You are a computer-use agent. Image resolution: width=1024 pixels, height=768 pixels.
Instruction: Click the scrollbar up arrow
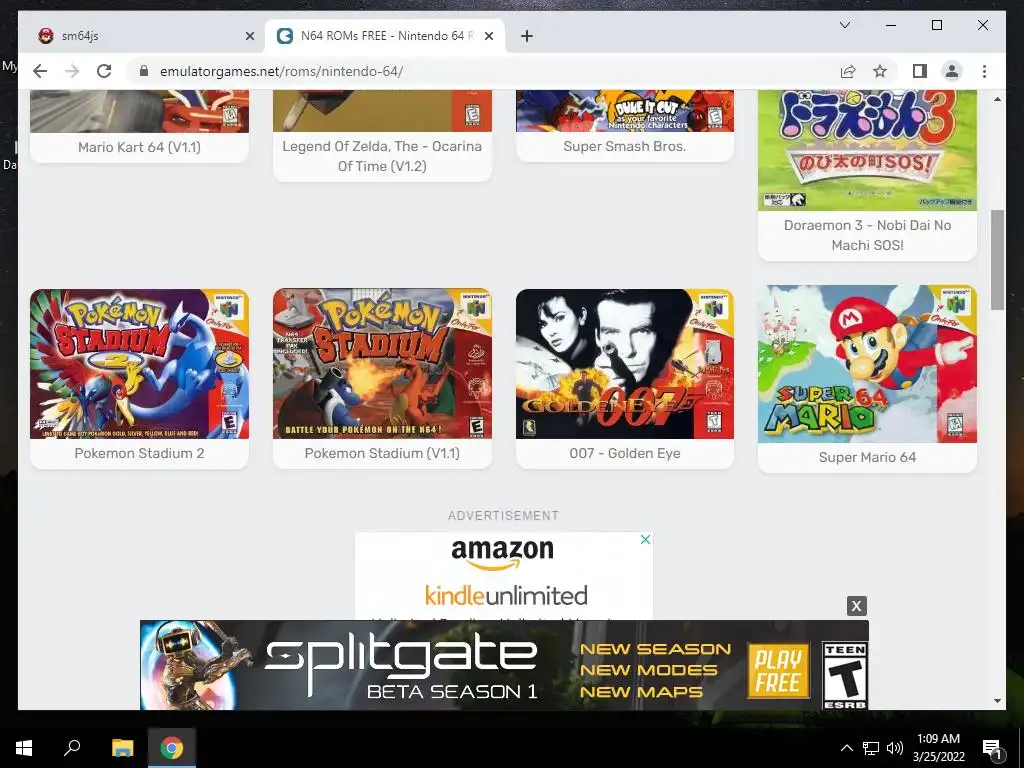pos(997,99)
